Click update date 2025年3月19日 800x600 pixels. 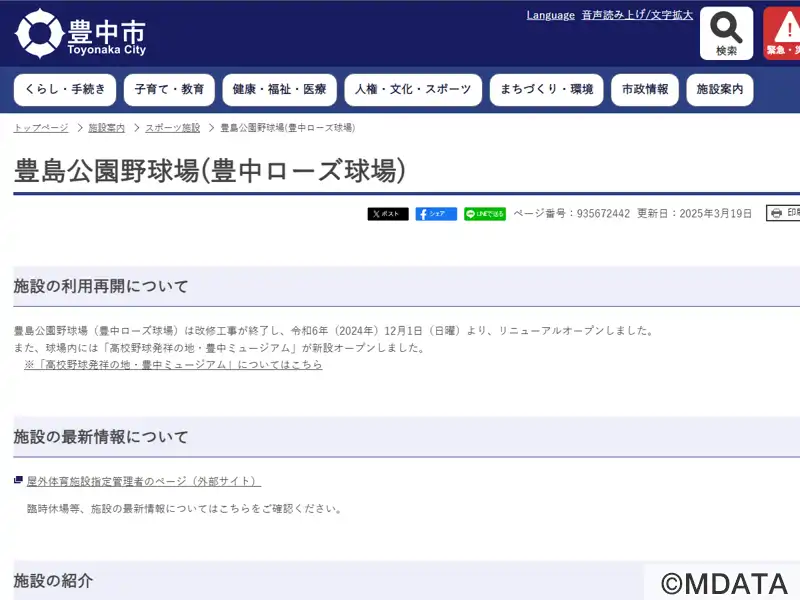coord(715,213)
